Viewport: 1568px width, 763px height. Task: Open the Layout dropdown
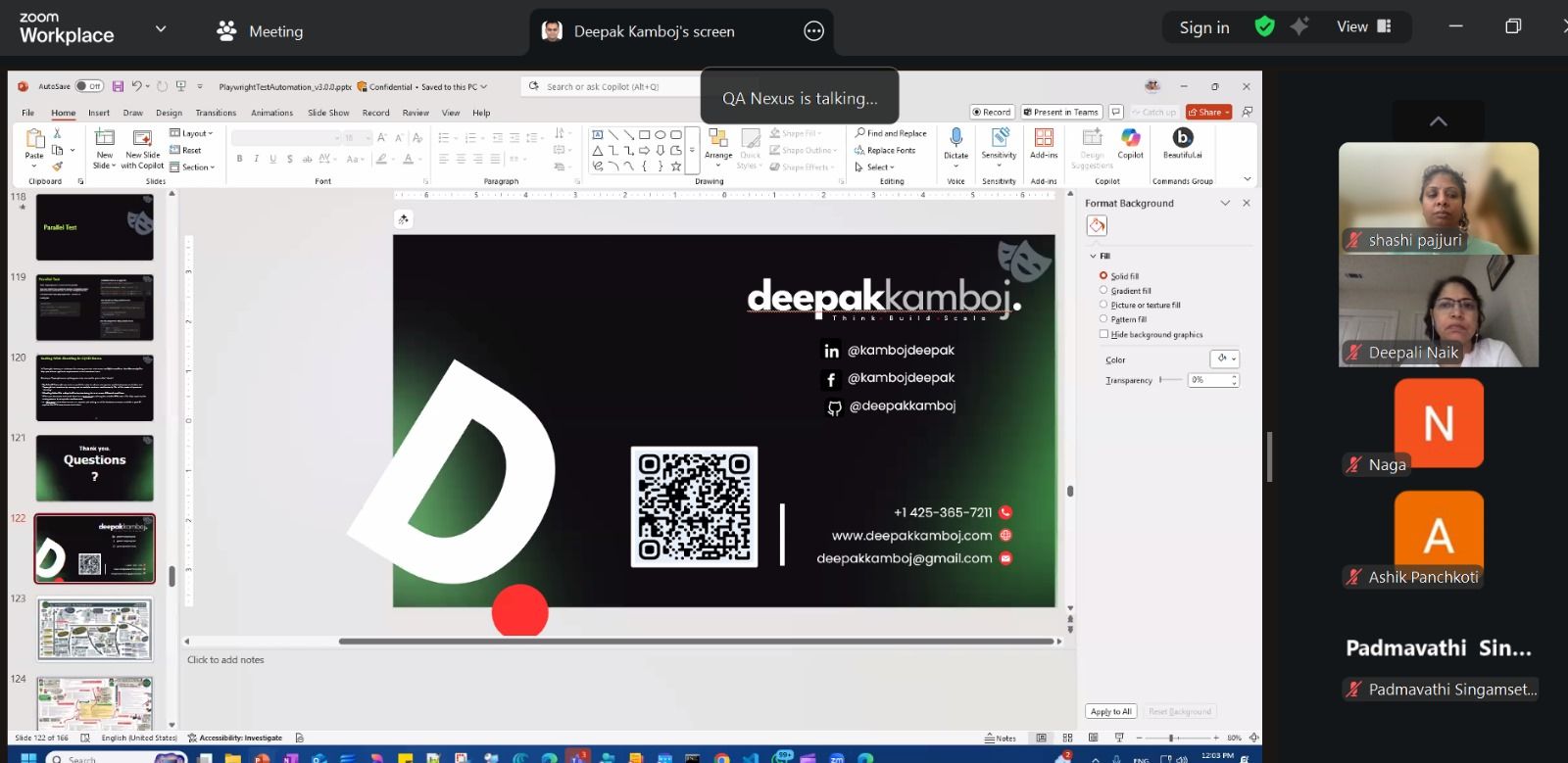pos(191,133)
